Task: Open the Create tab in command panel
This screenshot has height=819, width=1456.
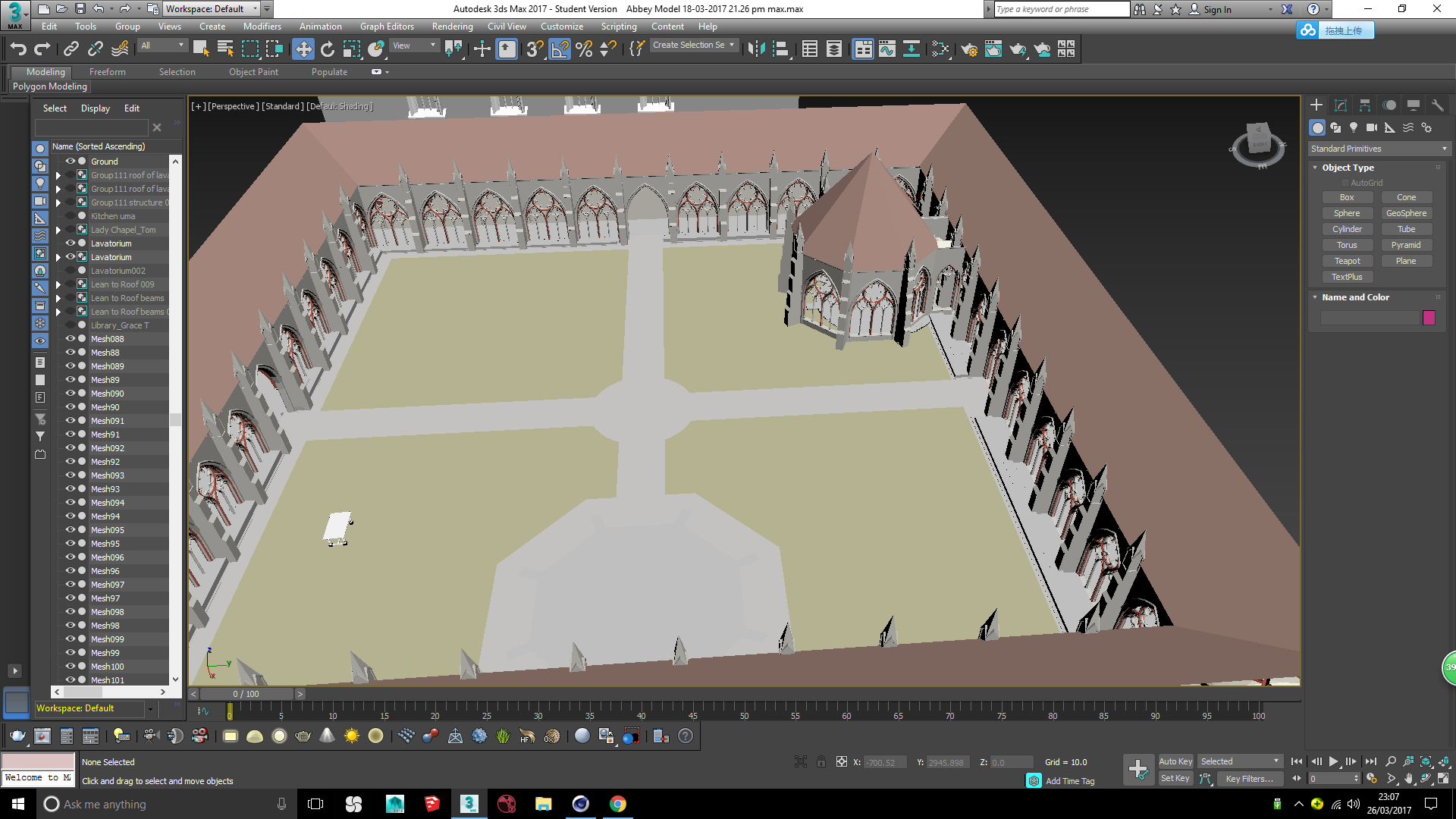Action: 1316,105
